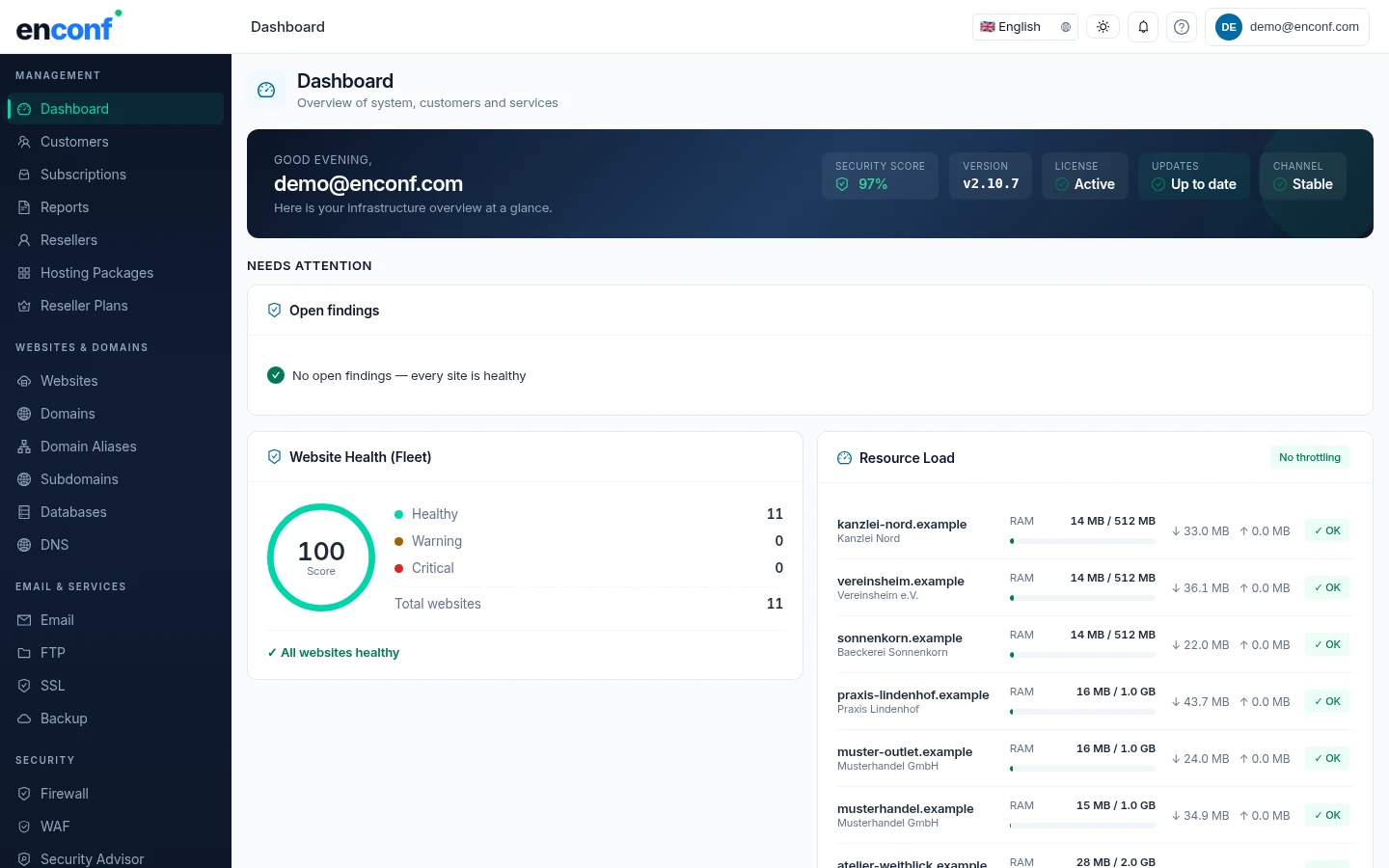This screenshot has height=868, width=1389.
Task: Open the demo@enconf.com account menu
Action: tap(1287, 27)
